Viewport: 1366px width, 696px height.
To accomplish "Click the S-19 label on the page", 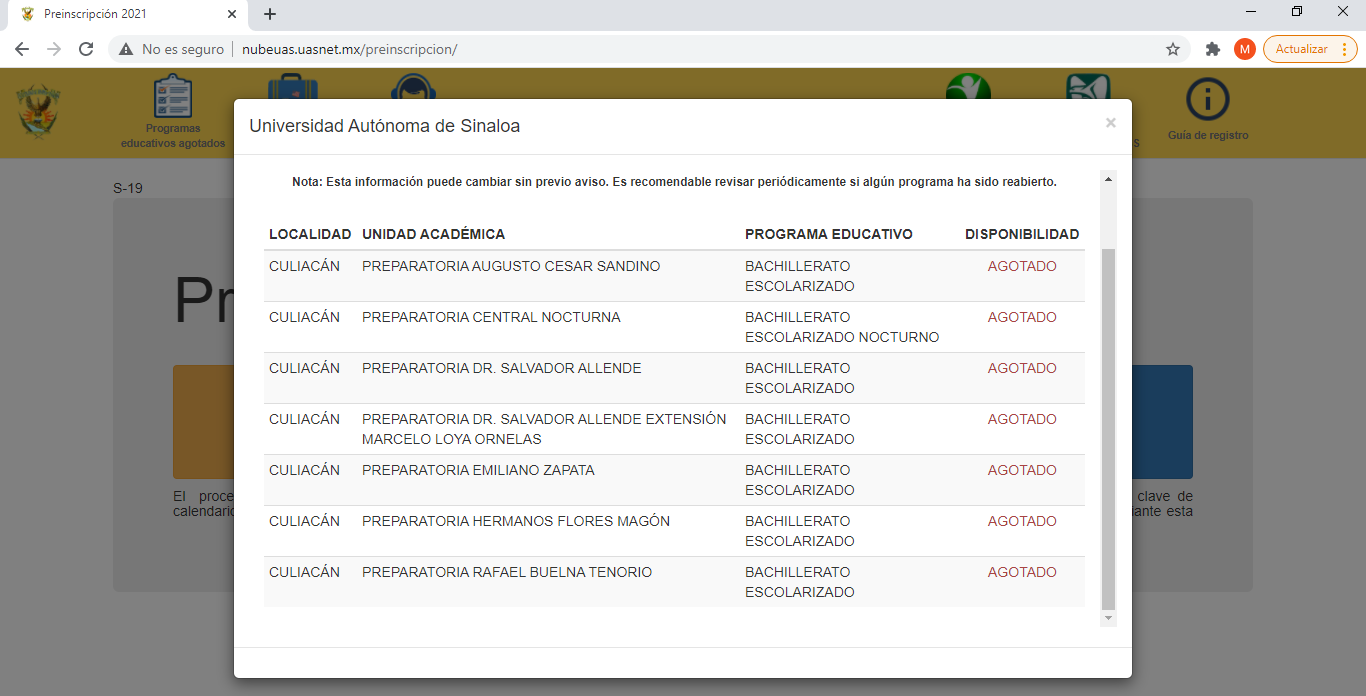I will click(x=128, y=187).
